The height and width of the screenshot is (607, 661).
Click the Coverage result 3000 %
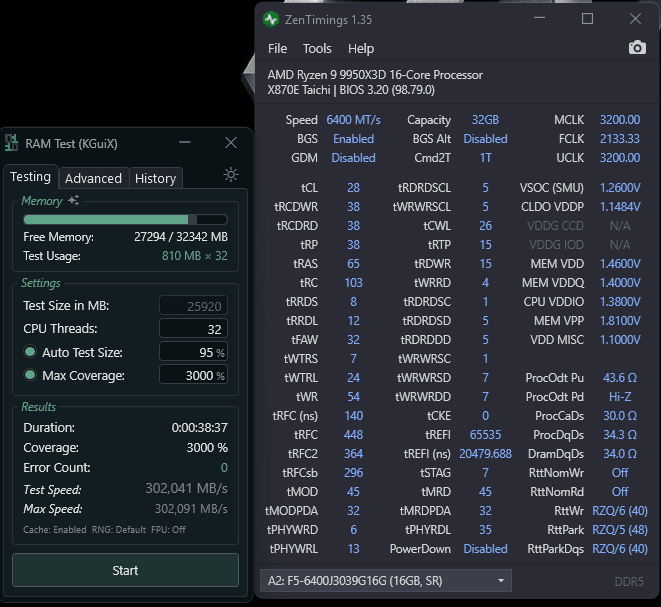coord(207,448)
